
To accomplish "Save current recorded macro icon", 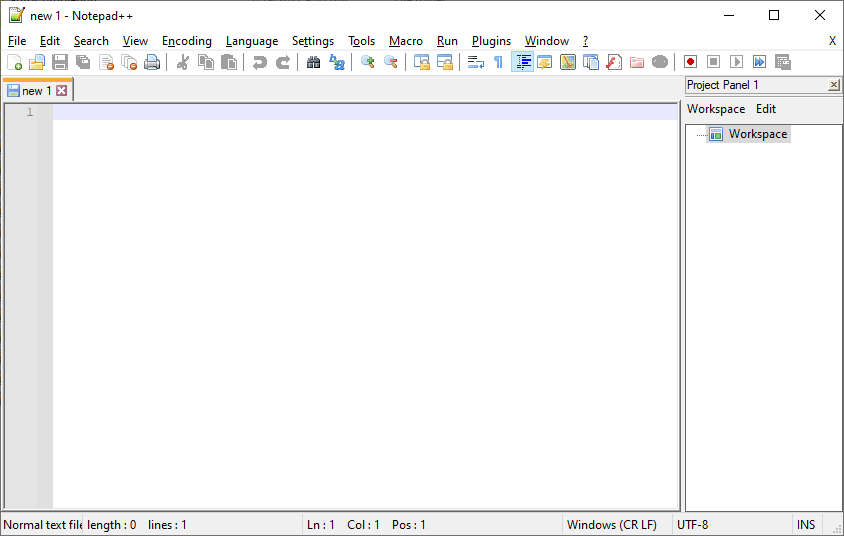I will pyautogui.click(x=783, y=62).
